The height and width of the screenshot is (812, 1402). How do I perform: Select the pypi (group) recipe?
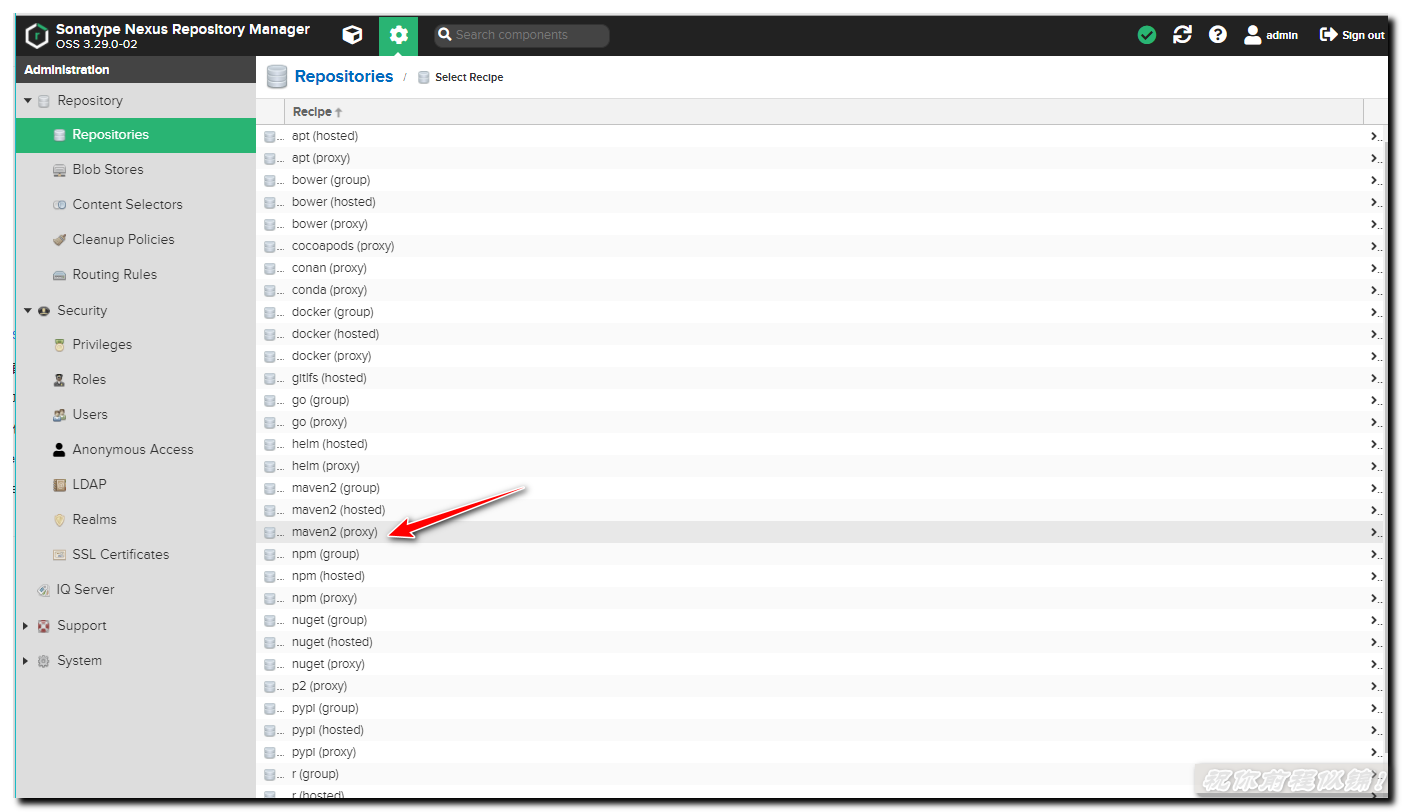822,708
